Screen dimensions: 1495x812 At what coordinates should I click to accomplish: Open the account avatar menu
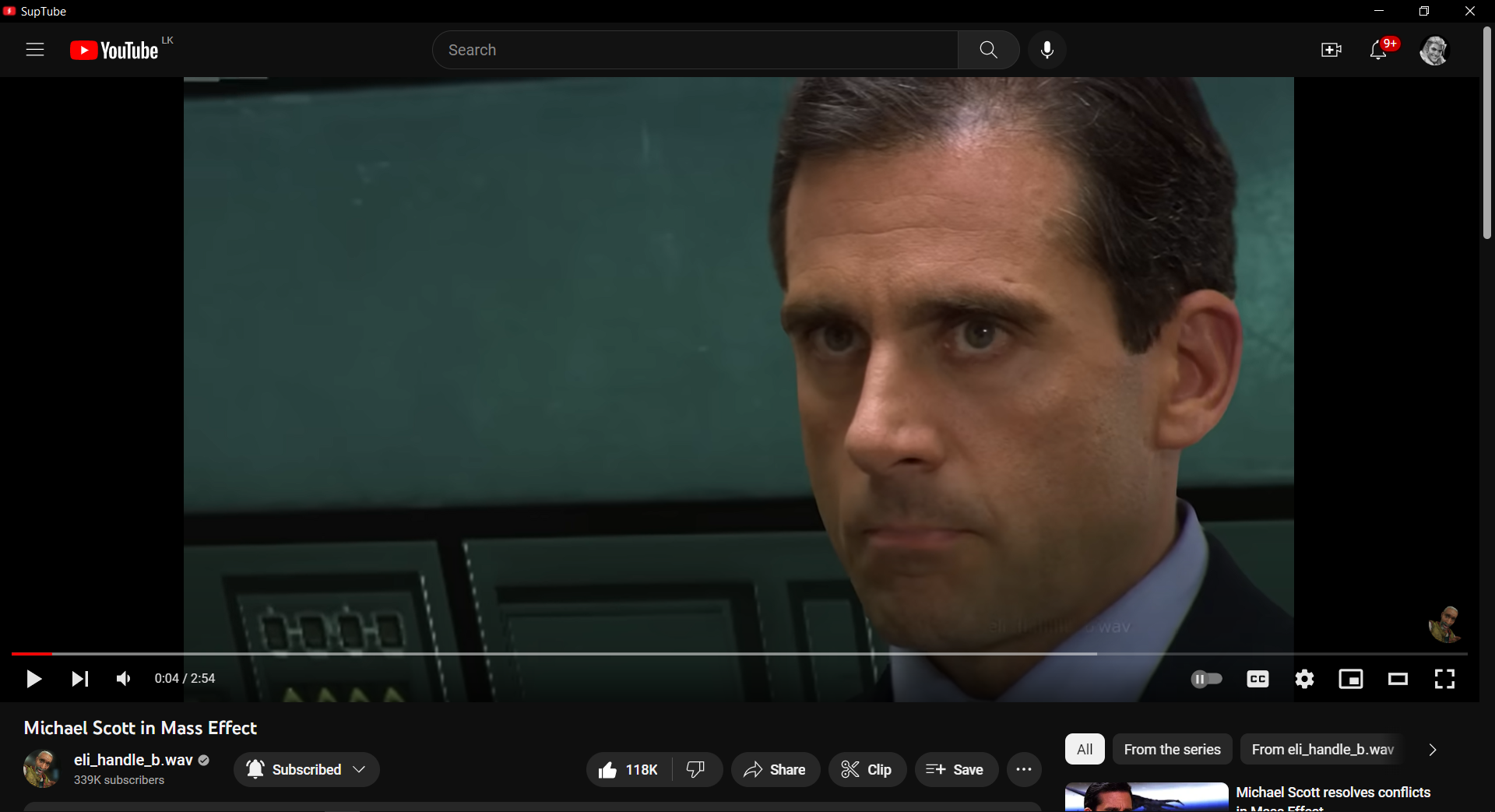click(x=1433, y=51)
